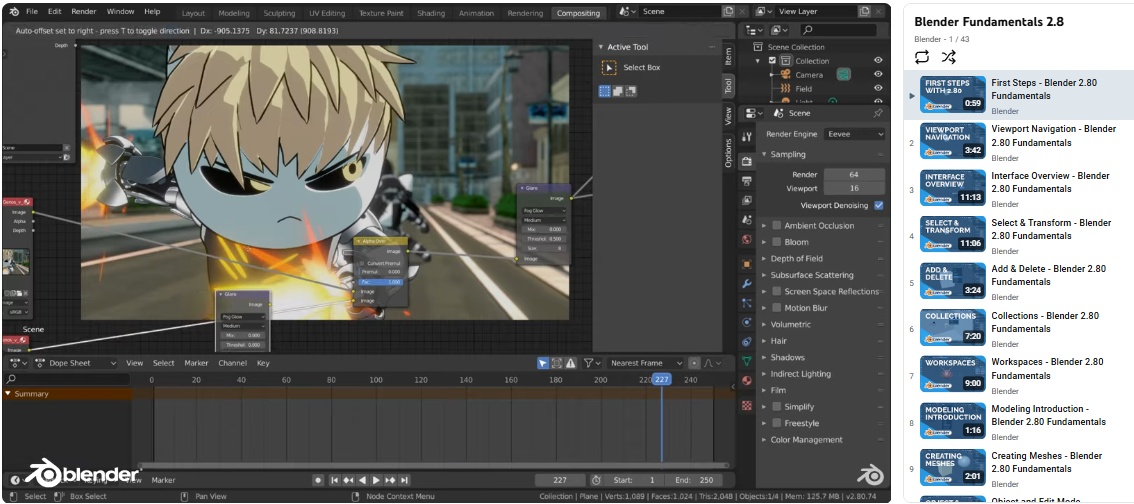
Task: Open the Active Tool and Workspace settings tab
Action: [747, 137]
